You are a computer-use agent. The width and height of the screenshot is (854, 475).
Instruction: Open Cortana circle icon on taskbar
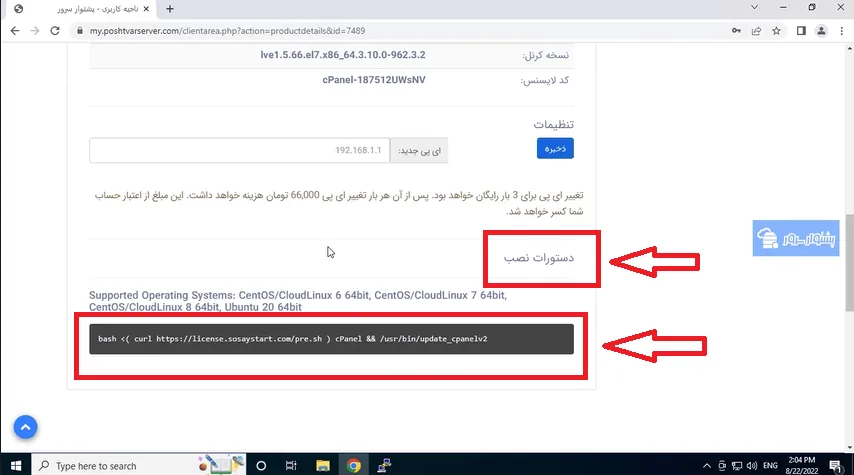click(x=261, y=466)
